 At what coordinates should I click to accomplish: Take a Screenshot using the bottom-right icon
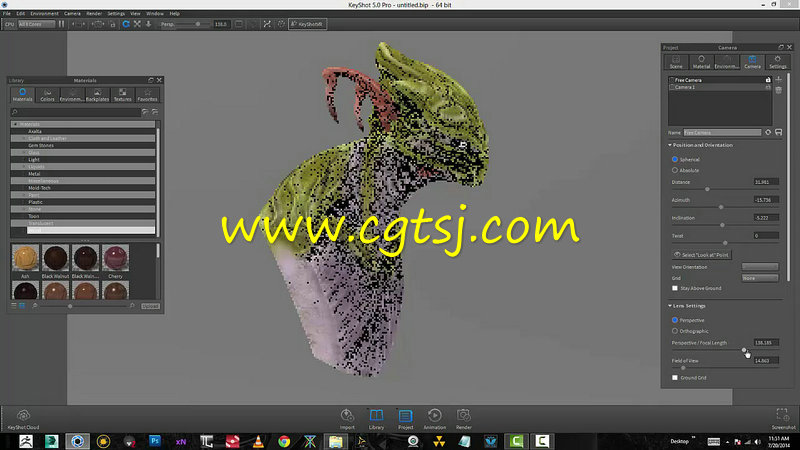coord(783,419)
